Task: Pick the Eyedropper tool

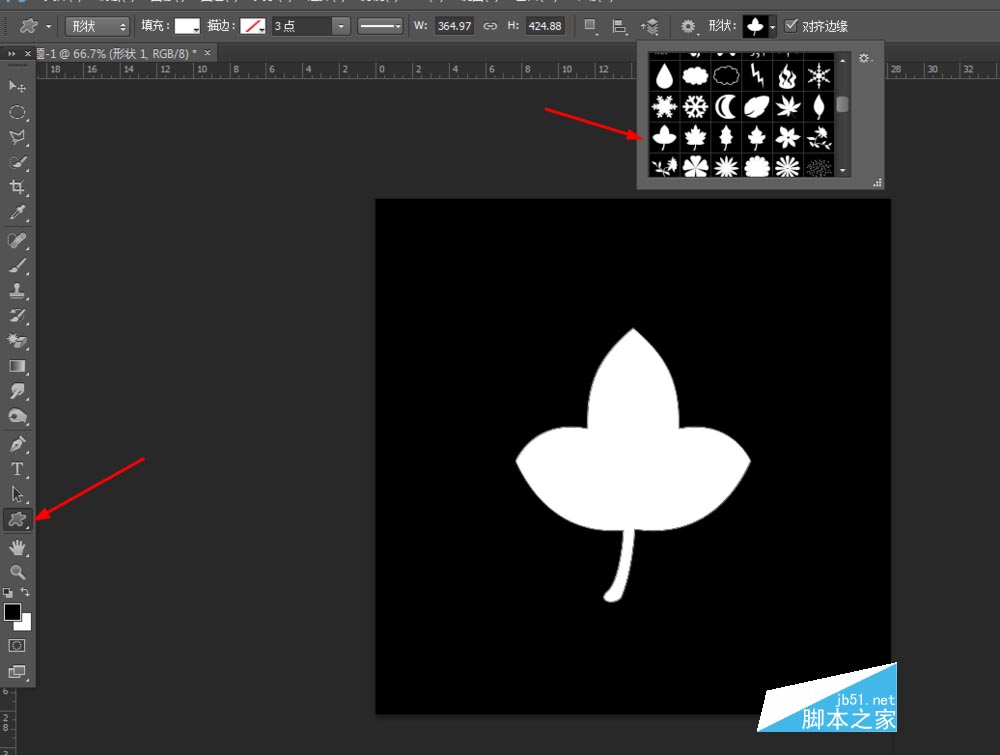Action: click(17, 212)
